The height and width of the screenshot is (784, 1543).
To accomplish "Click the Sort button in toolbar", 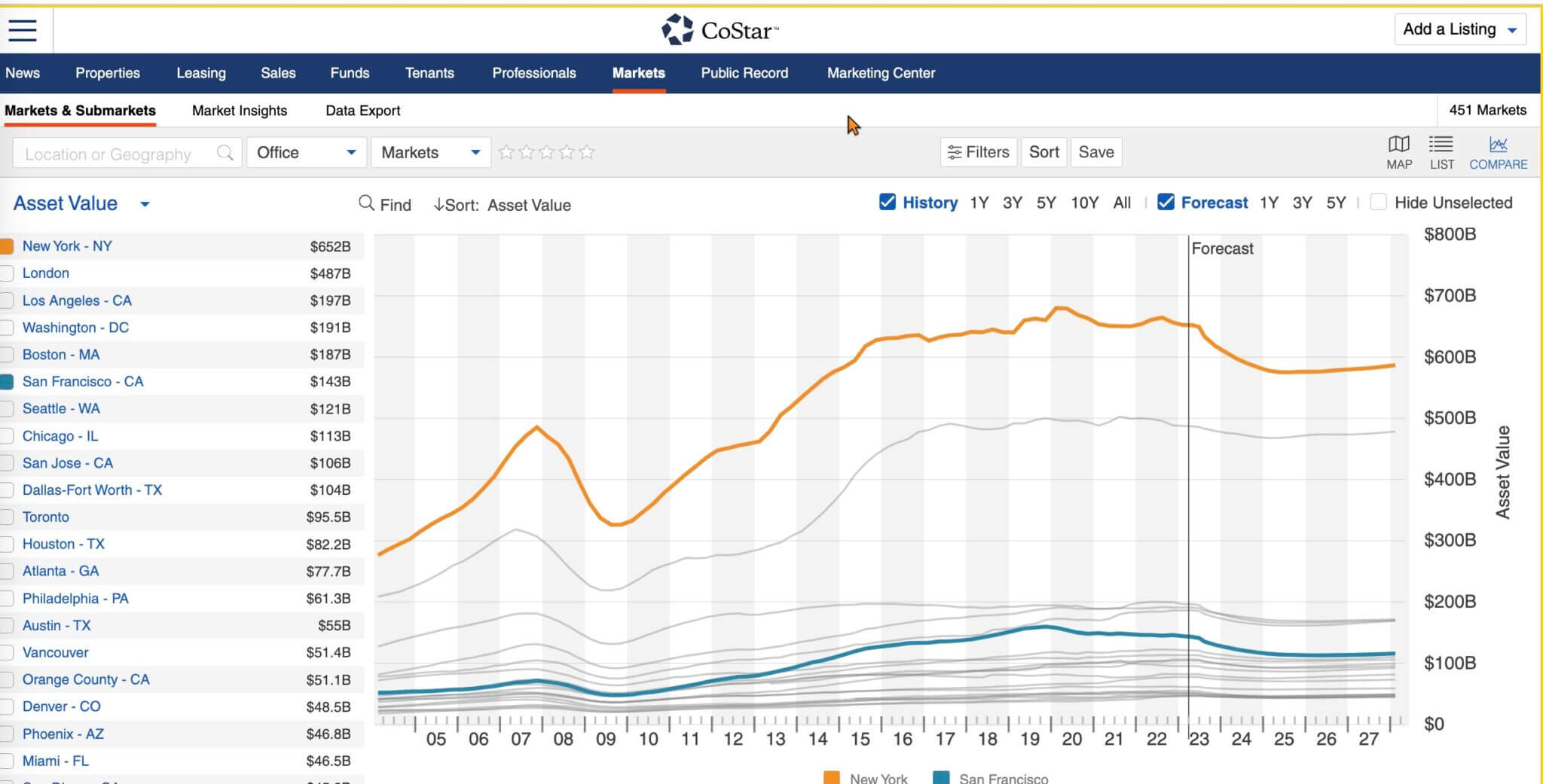I will pos(1043,152).
